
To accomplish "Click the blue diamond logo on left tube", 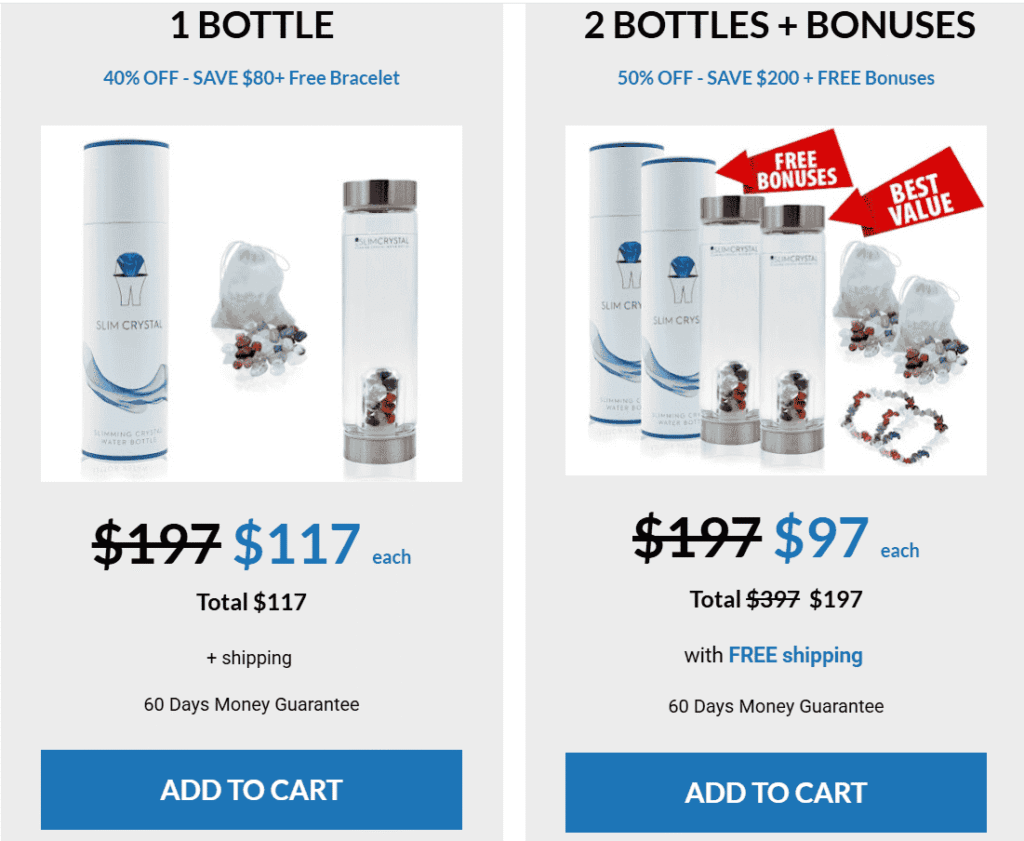I will click(129, 264).
